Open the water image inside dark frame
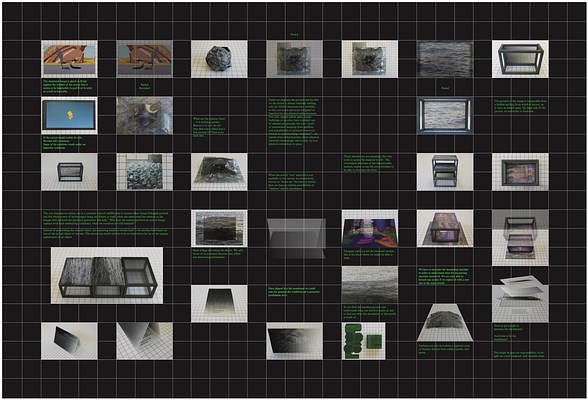 pyautogui.click(x=445, y=115)
